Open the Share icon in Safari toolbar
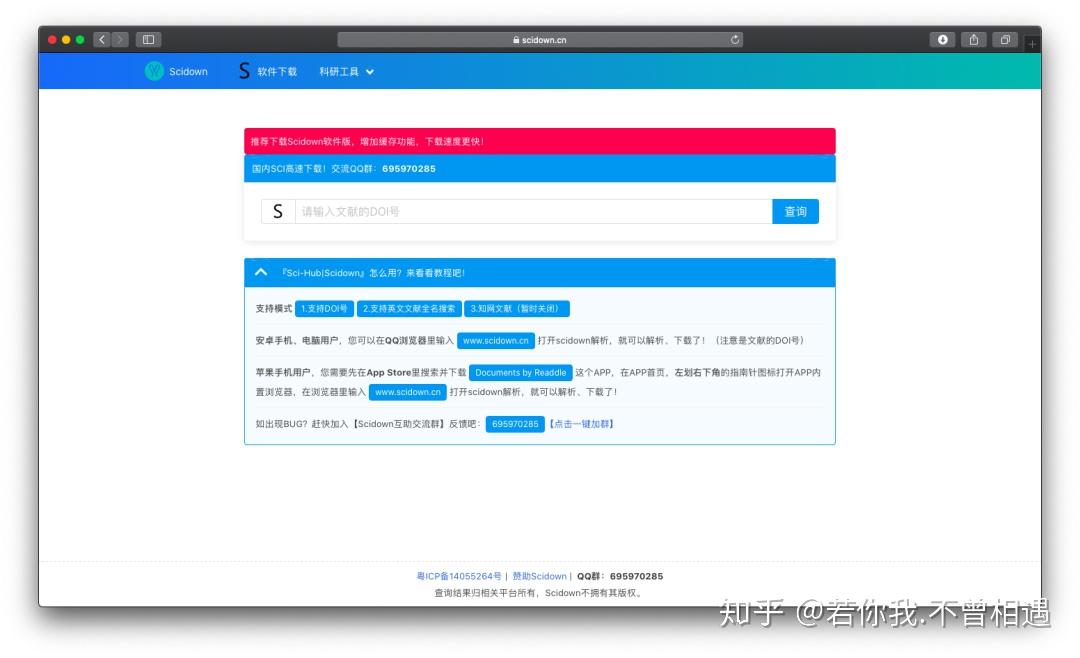This screenshot has width=1080, height=658. (x=974, y=40)
